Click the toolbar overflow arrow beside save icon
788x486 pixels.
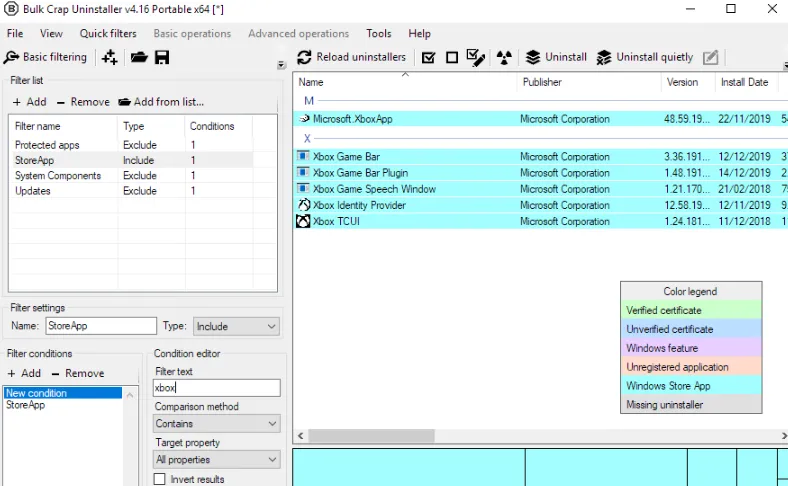point(281,65)
